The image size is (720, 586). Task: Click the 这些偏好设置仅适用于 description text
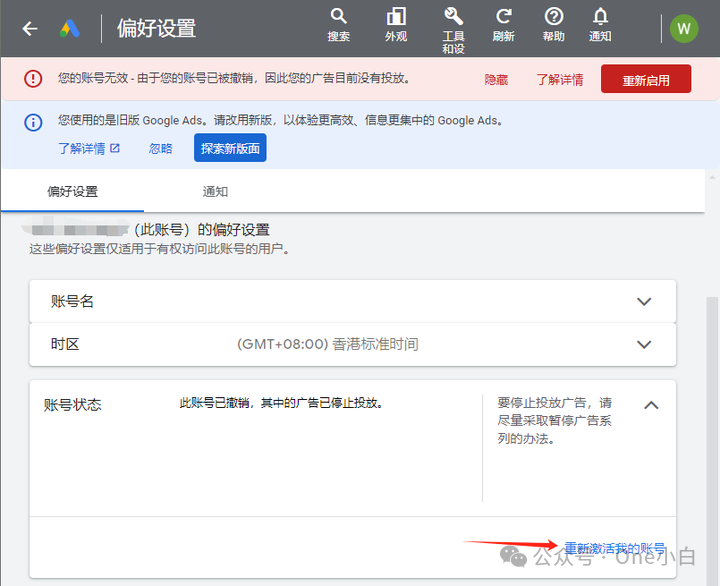tap(159, 249)
